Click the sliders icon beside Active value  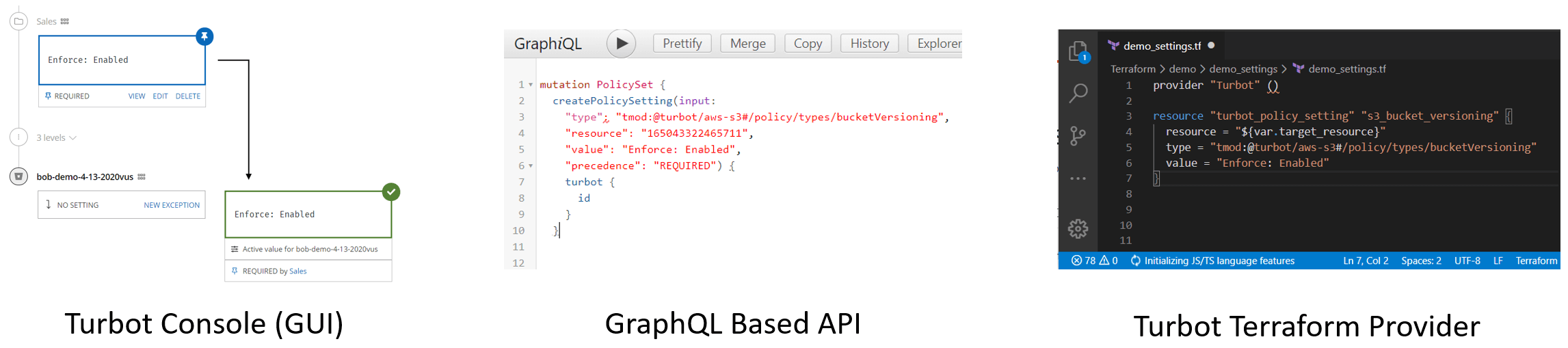[x=235, y=249]
